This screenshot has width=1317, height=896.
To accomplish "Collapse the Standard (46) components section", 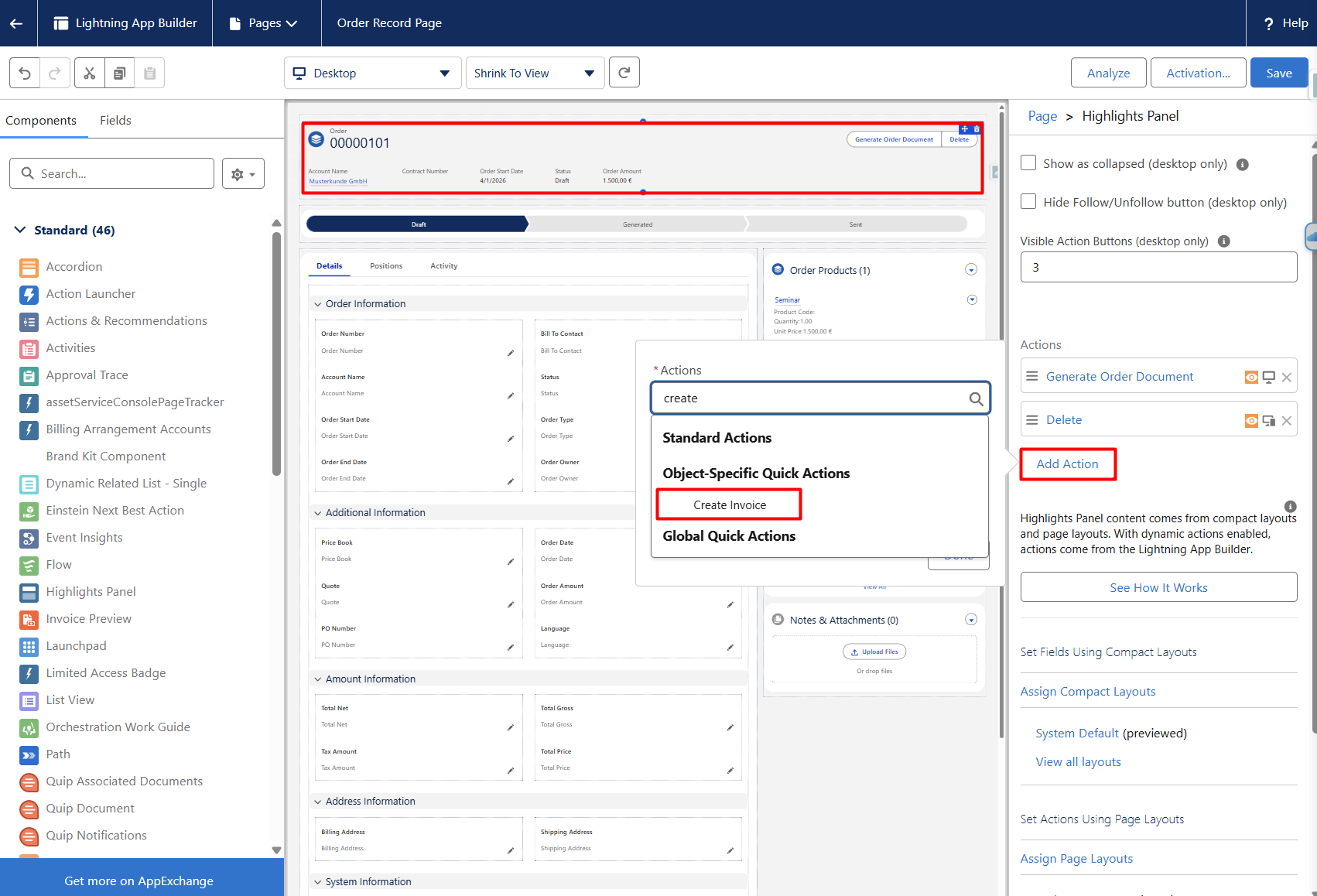I will click(20, 230).
